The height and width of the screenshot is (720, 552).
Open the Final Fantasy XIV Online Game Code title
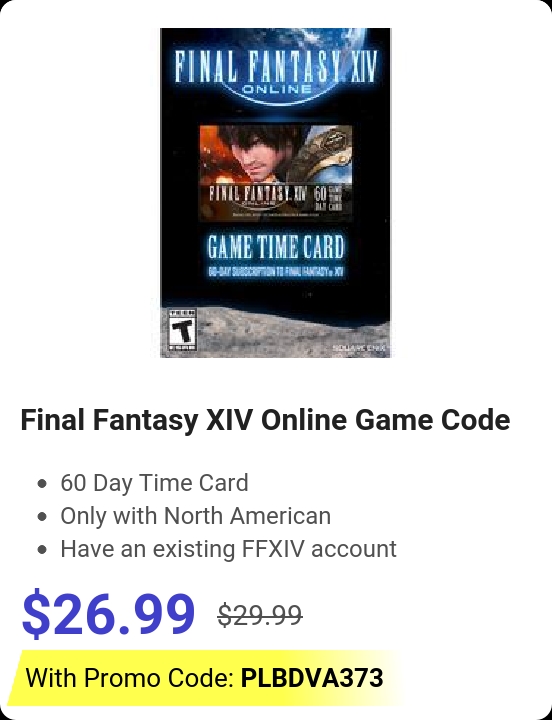[265, 420]
